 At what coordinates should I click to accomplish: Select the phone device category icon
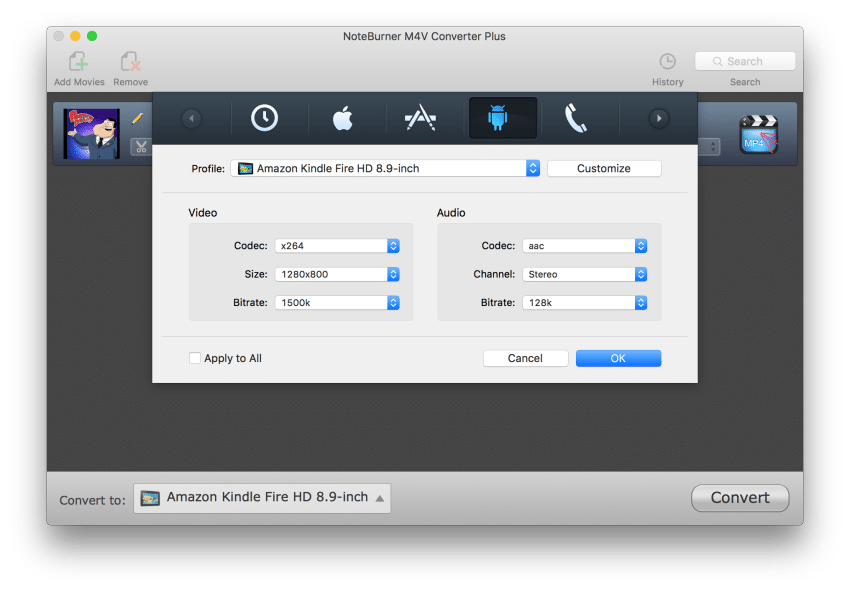tap(578, 117)
